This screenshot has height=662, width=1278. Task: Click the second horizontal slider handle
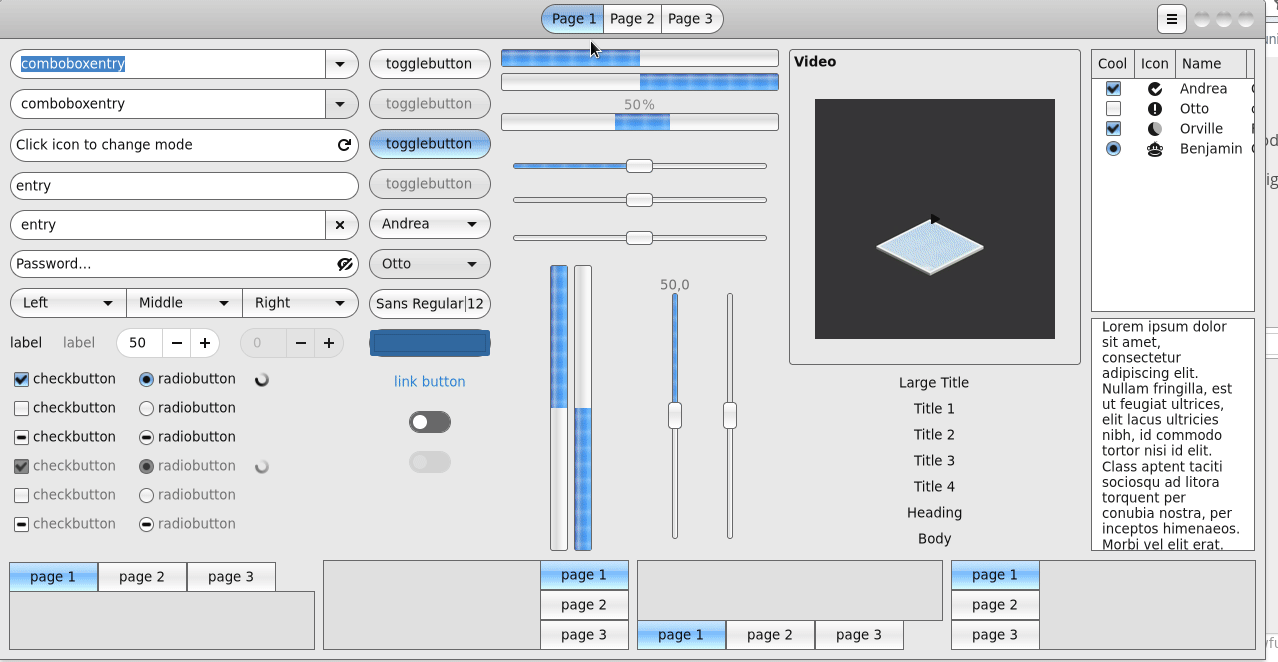click(639, 200)
